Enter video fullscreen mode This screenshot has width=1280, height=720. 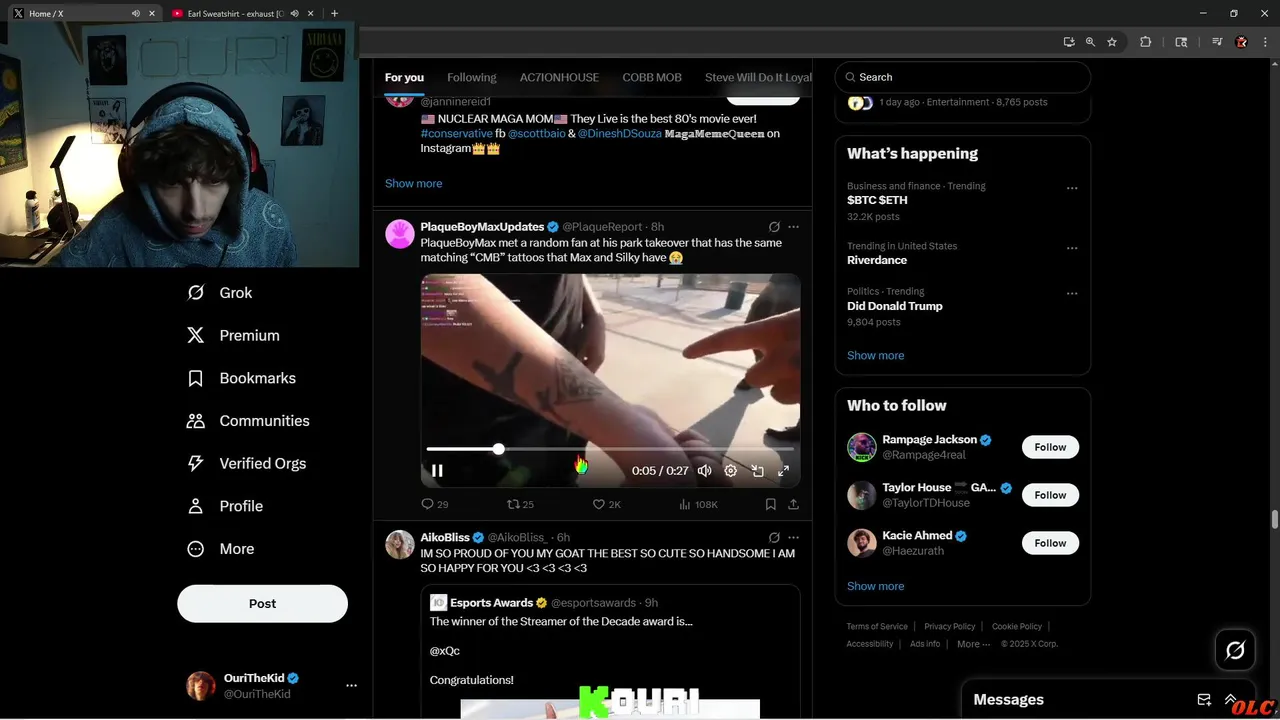(x=784, y=471)
